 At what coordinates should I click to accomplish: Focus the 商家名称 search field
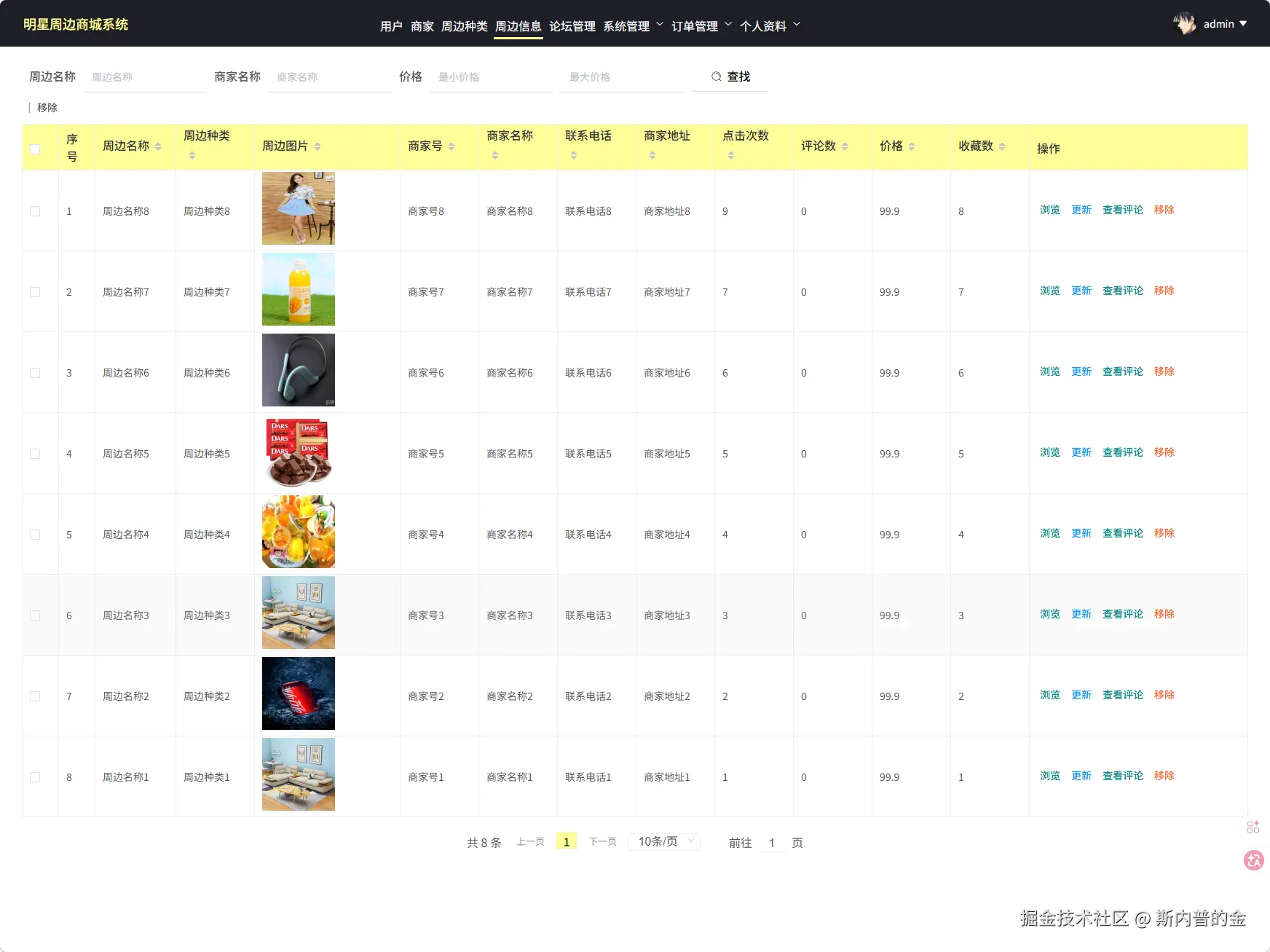click(330, 77)
